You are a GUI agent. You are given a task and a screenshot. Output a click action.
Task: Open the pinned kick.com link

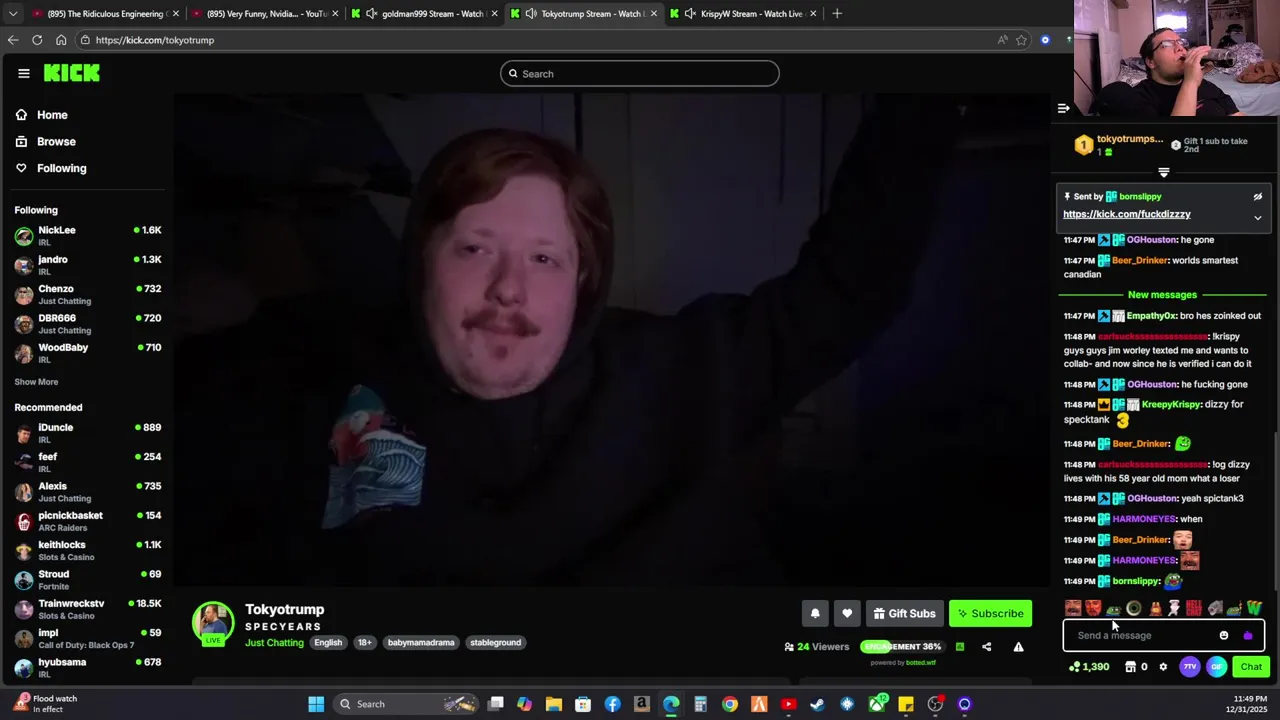click(1127, 214)
